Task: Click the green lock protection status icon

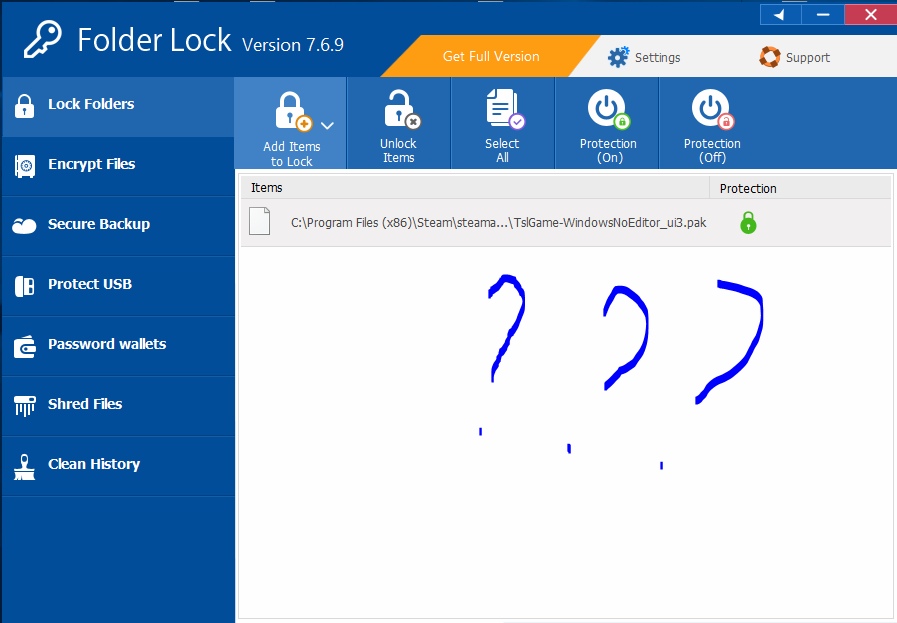Action: click(x=748, y=223)
